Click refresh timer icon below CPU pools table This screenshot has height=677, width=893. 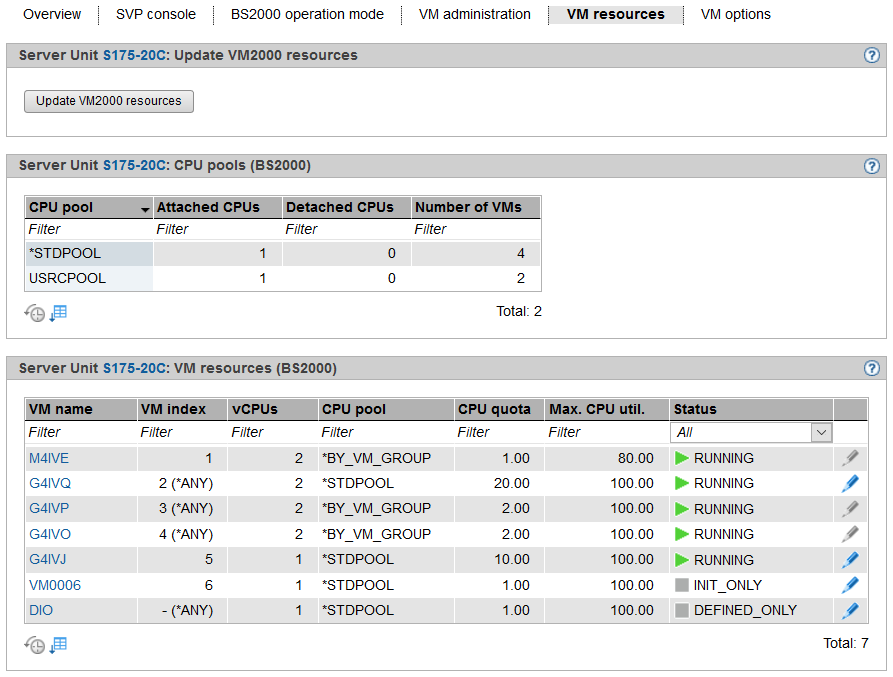coord(35,313)
